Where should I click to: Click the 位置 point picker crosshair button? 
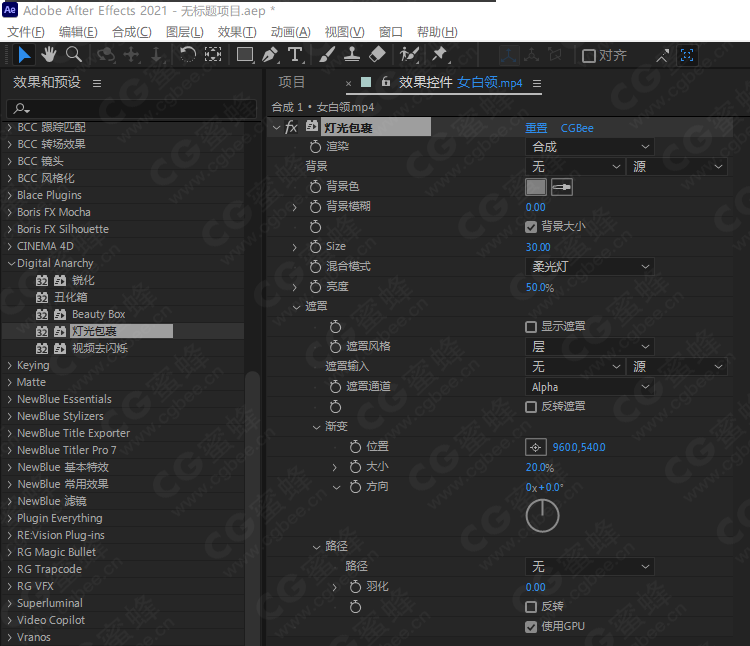(x=535, y=447)
